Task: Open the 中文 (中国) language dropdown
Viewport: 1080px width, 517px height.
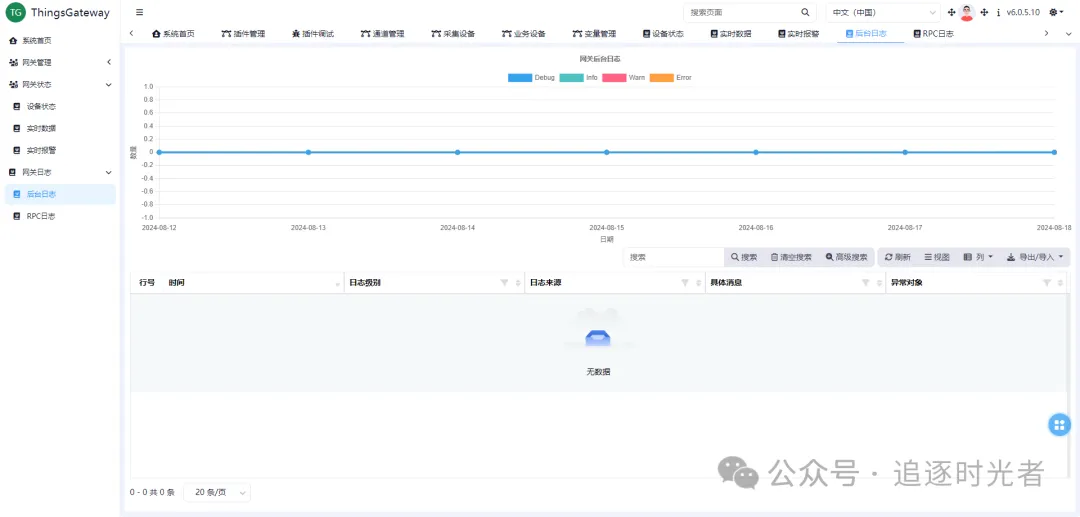Action: (x=883, y=12)
